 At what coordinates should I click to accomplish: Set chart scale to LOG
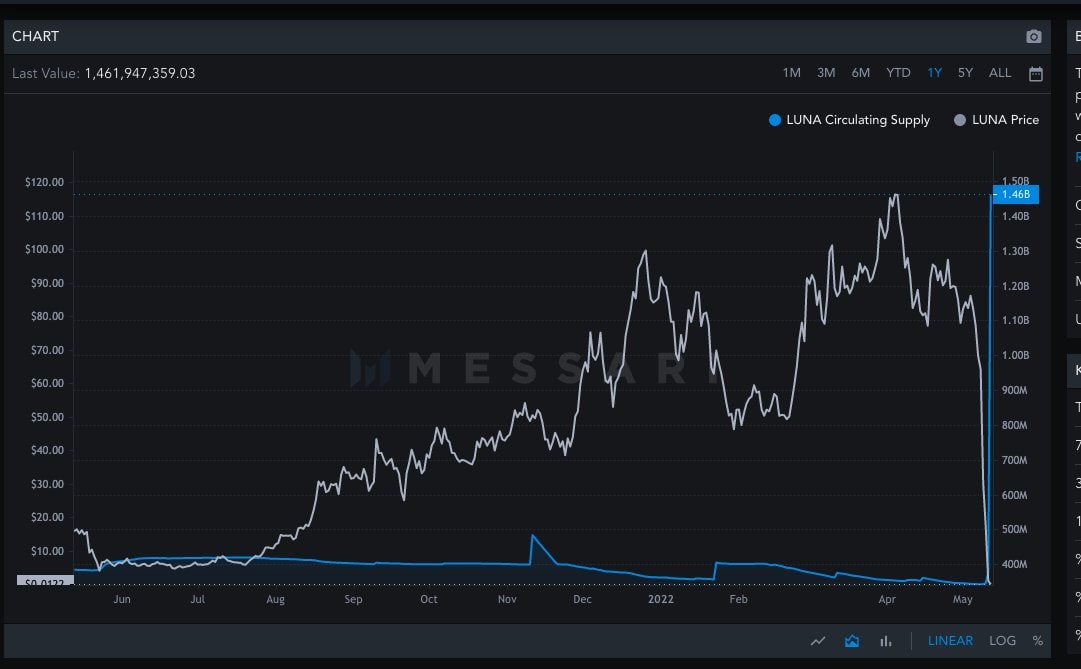[x=1002, y=641]
